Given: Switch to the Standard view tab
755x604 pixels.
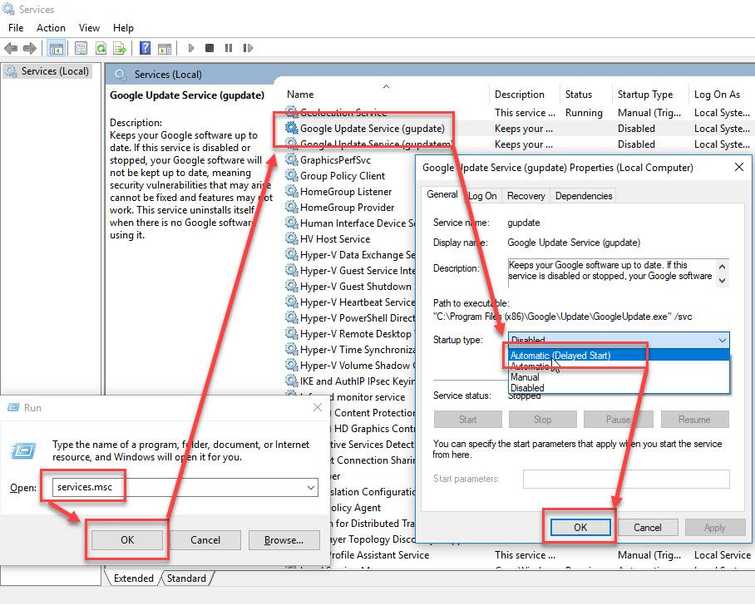Looking at the screenshot, I should (x=186, y=578).
